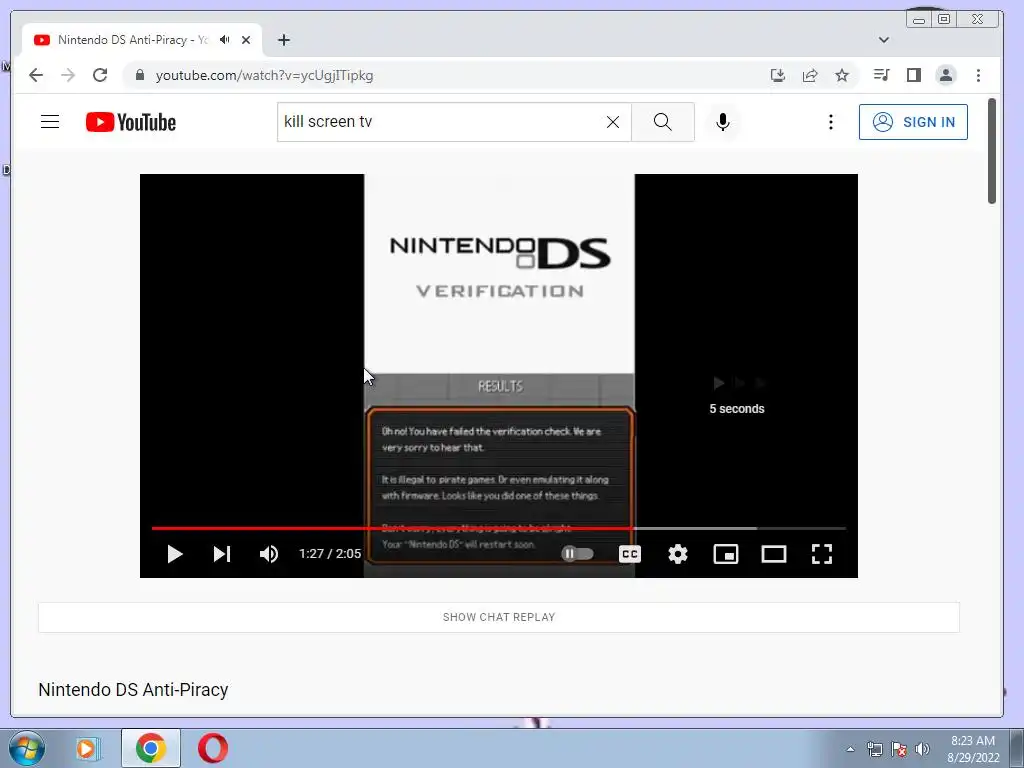Image resolution: width=1024 pixels, height=768 pixels.
Task: Open a new browser tab
Action: 283,40
